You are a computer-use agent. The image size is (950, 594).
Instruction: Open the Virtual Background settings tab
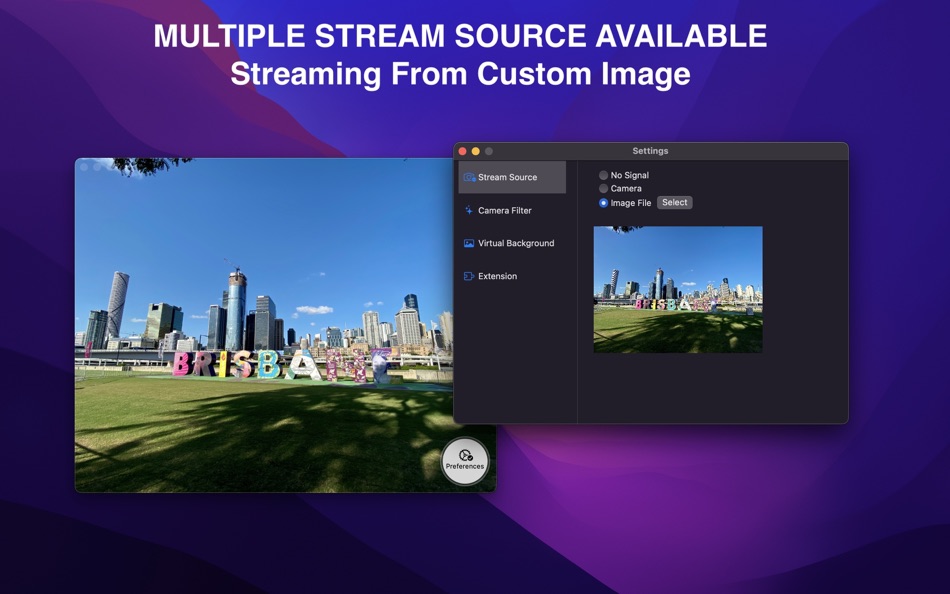pos(512,243)
